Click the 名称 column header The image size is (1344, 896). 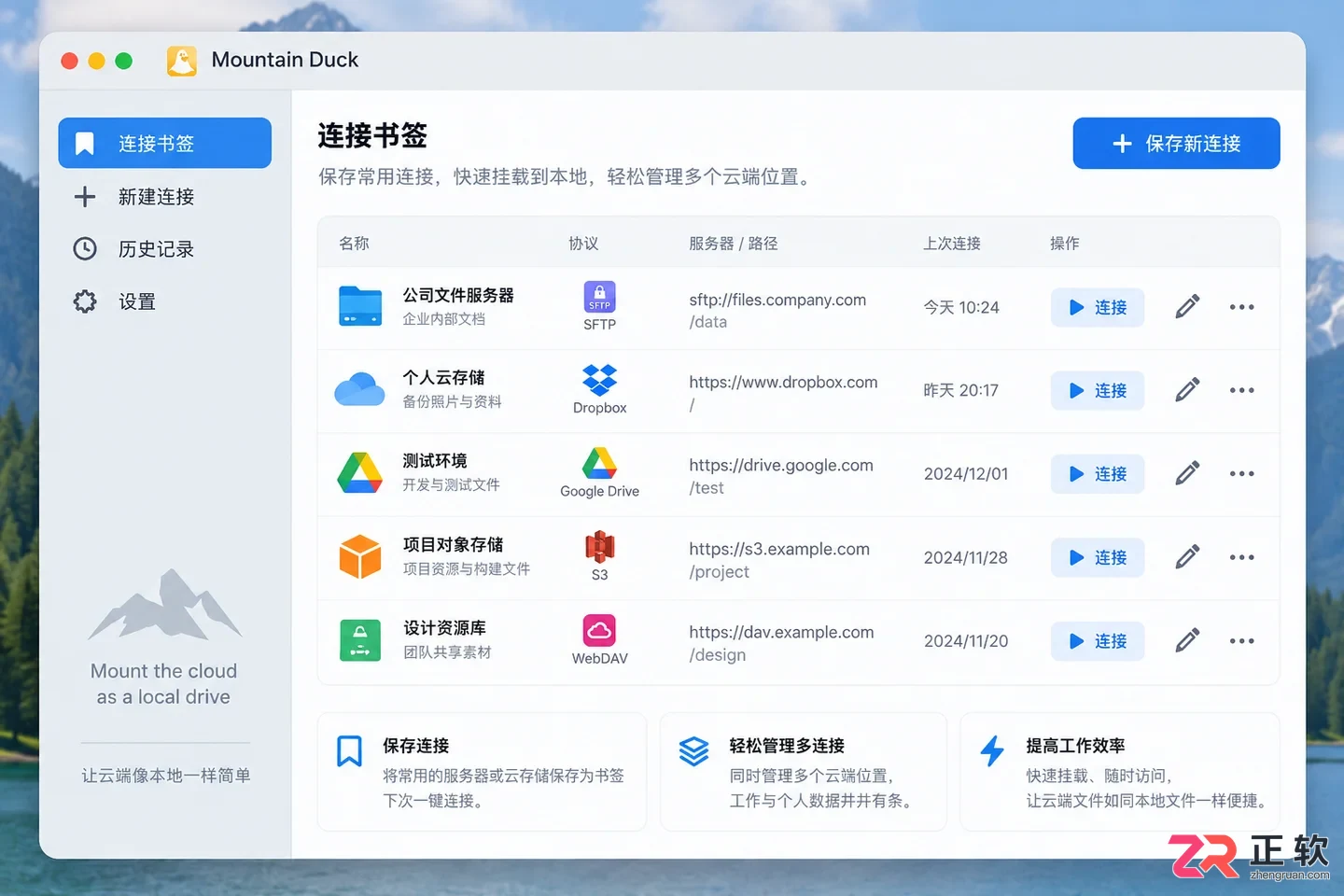[x=354, y=244]
